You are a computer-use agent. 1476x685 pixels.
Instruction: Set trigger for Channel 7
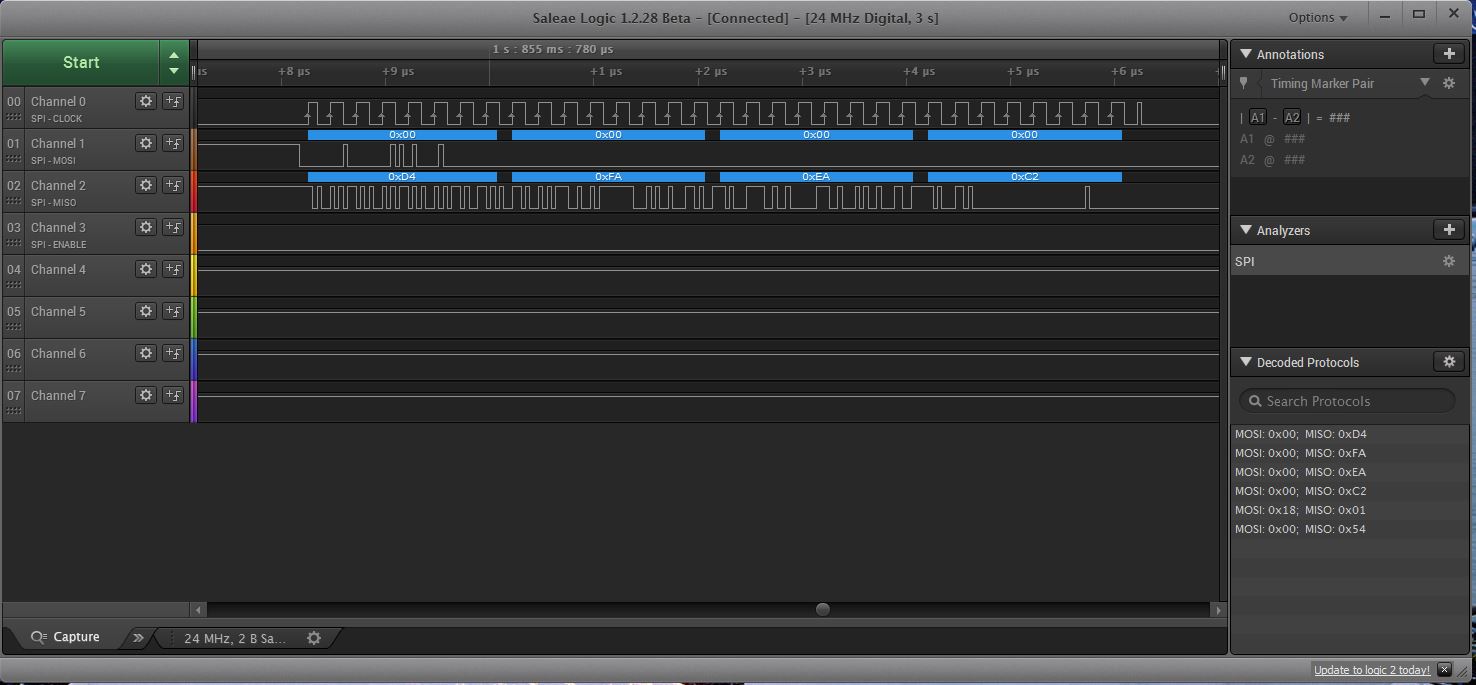[x=173, y=395]
